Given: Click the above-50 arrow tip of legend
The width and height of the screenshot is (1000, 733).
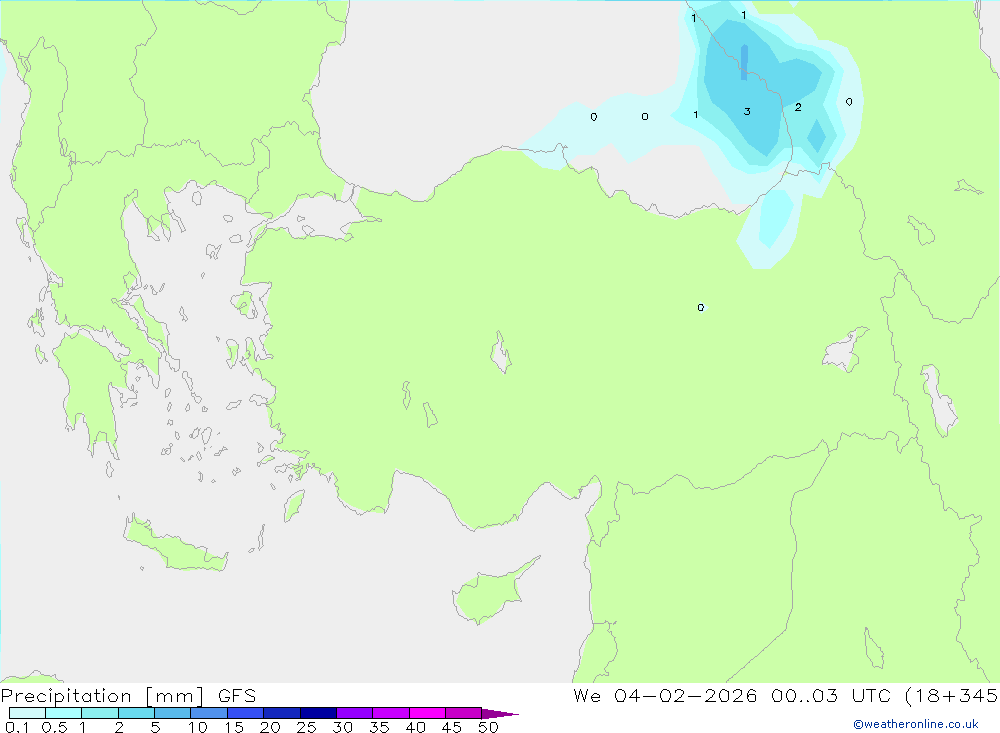Looking at the screenshot, I should (x=499, y=713).
